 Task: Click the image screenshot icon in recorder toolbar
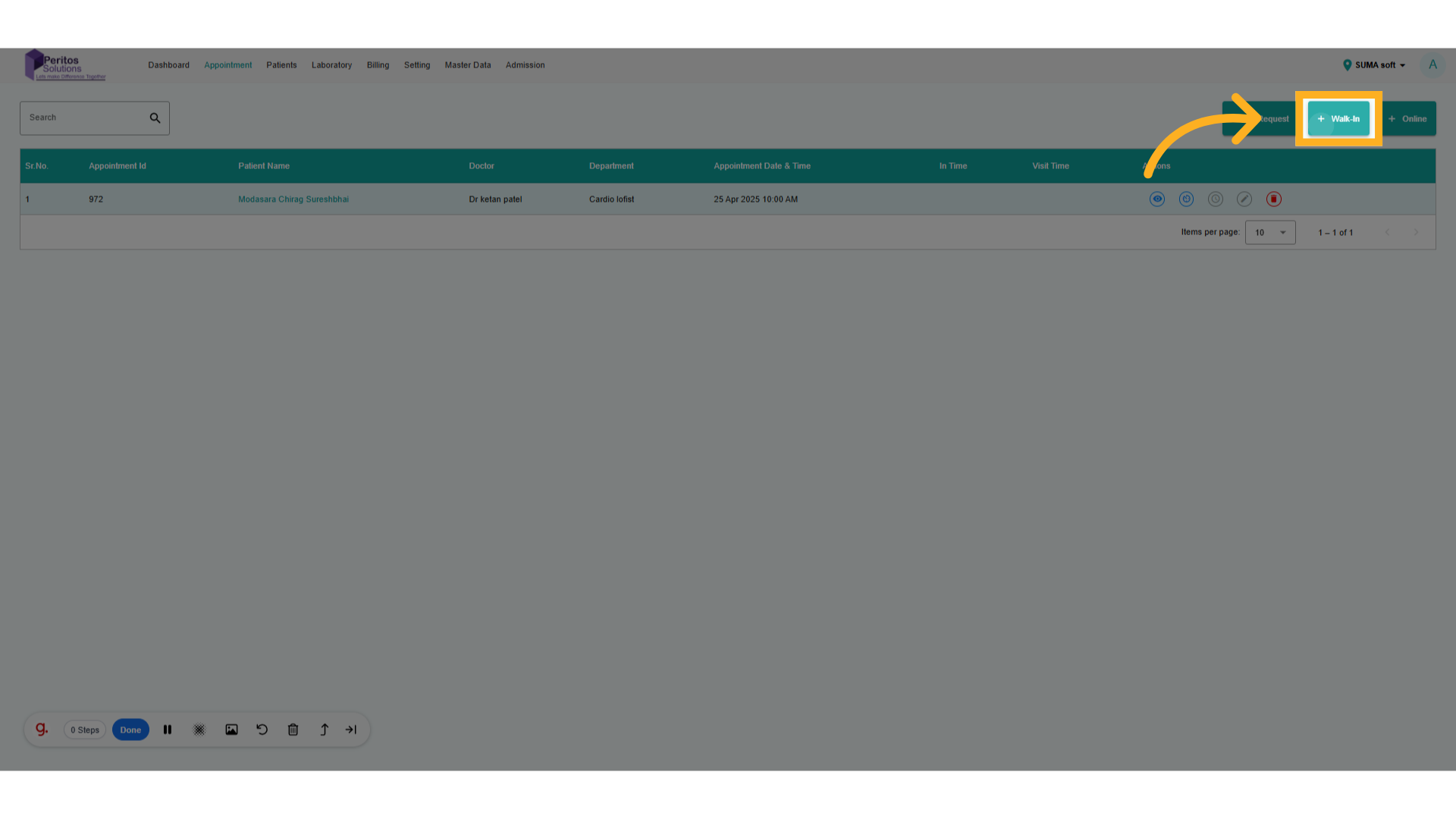tap(231, 730)
